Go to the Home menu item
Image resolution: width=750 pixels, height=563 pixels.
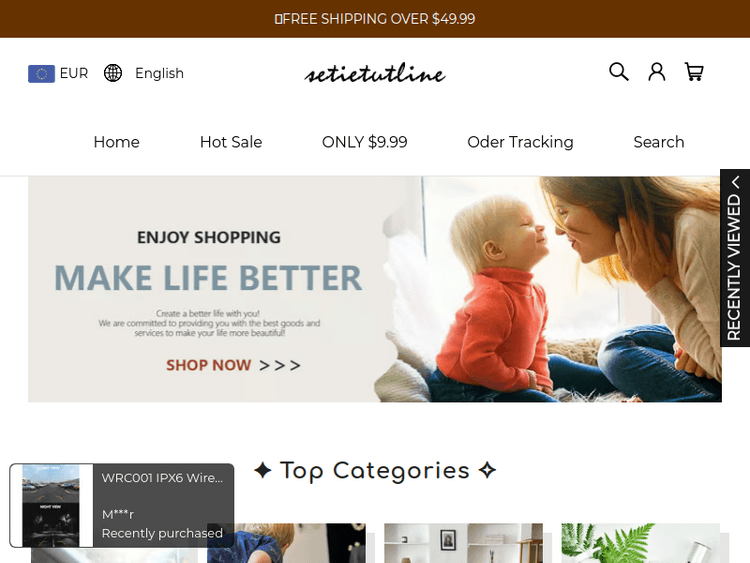[x=117, y=142]
